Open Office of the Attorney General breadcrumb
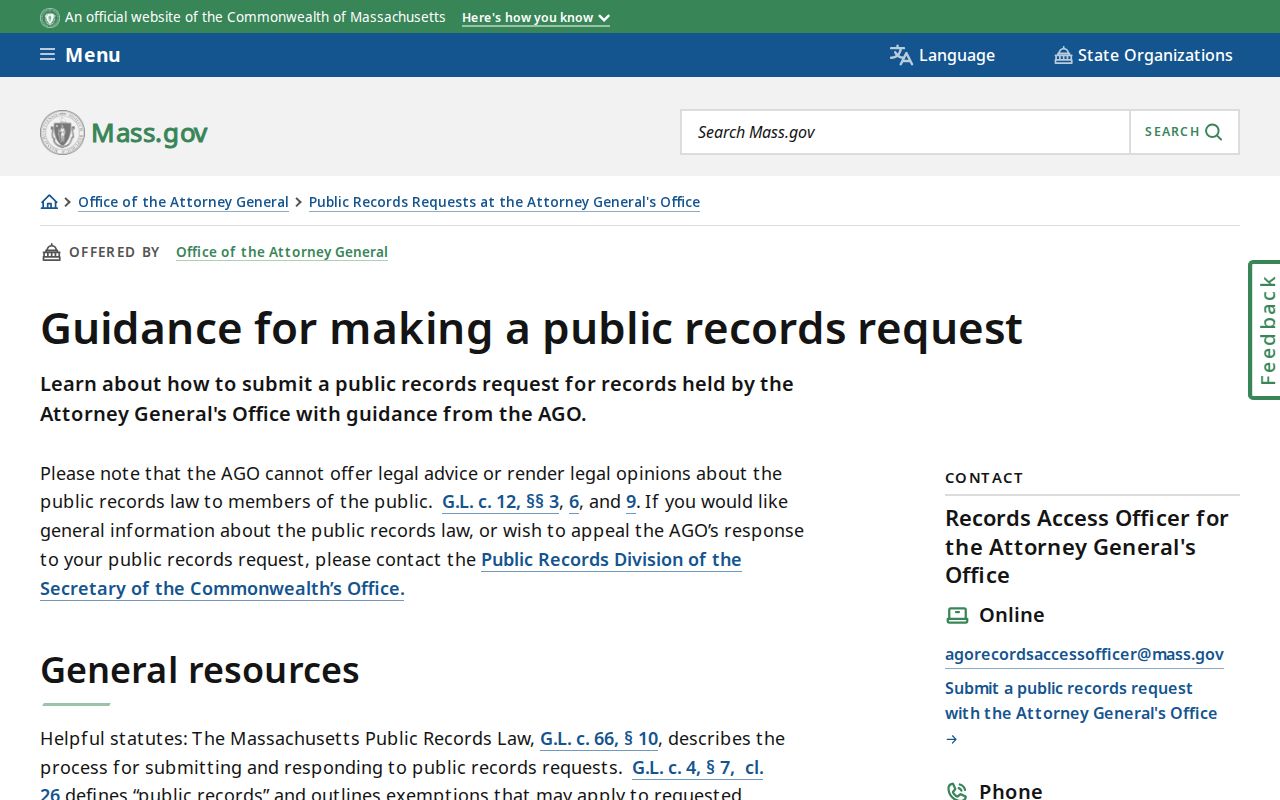This screenshot has height=800, width=1280. click(183, 202)
